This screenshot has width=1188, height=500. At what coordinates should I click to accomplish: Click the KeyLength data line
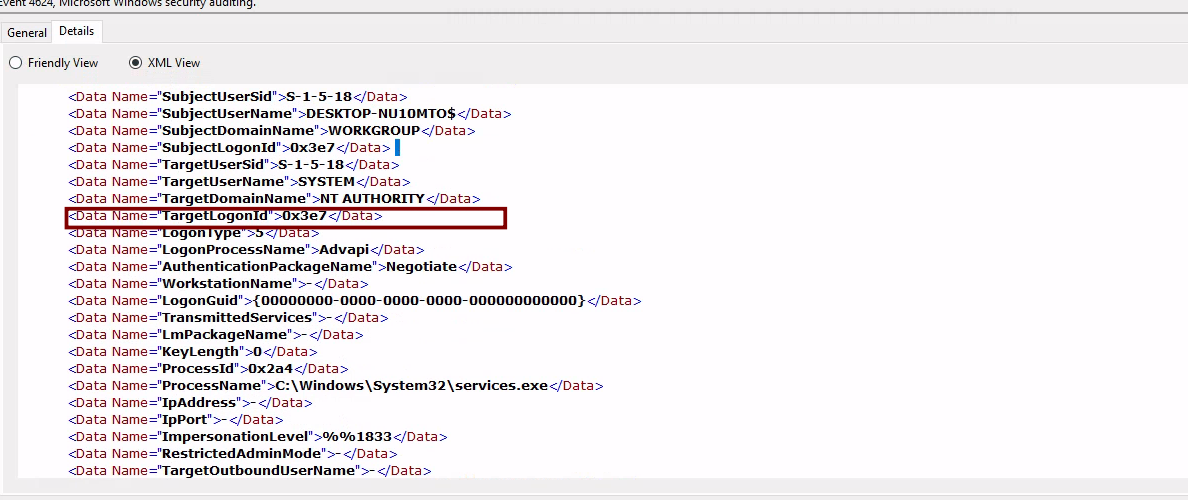(192, 352)
